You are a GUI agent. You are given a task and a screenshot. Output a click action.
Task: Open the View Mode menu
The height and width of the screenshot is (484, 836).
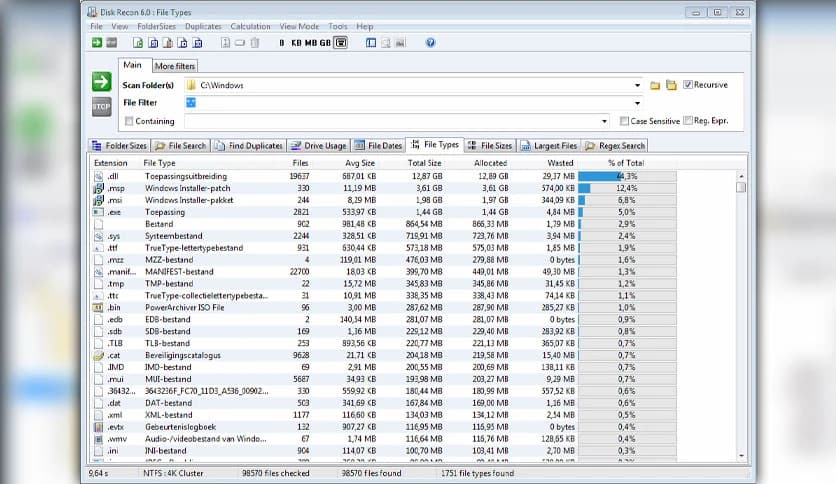pos(299,26)
